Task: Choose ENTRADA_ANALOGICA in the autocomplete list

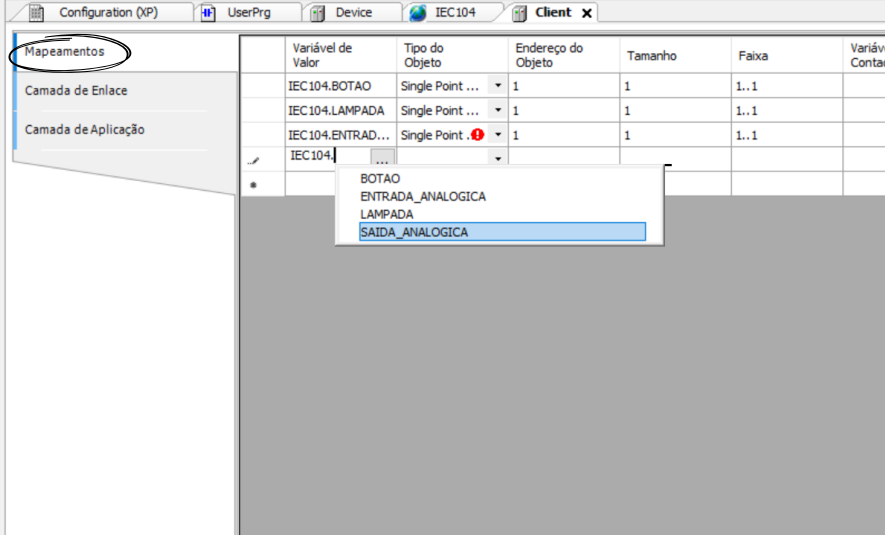Action: (422, 196)
